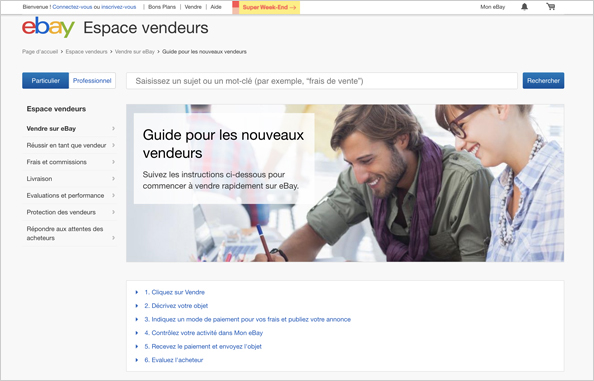Open Vendre in the top bar
Screen dimensions: 594x381
193,7
